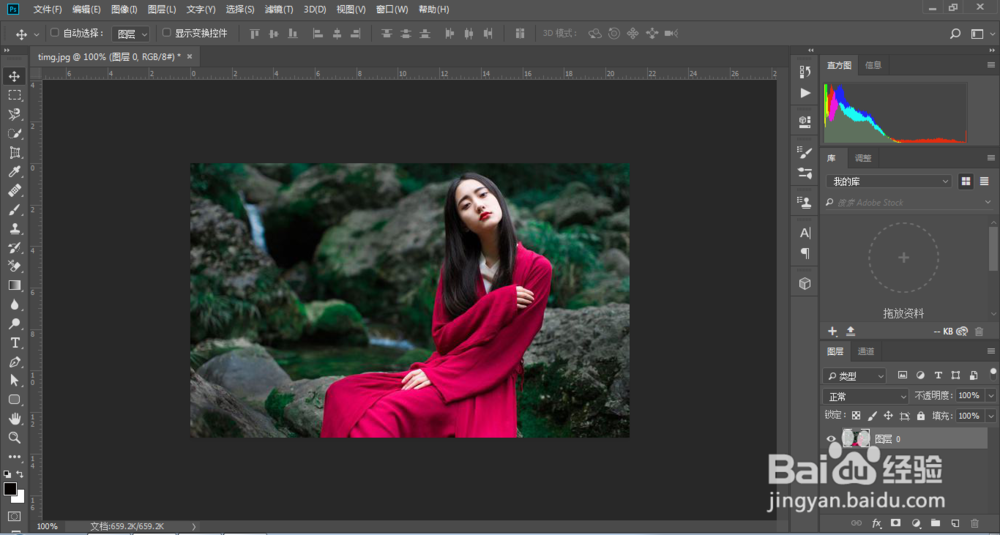Open the 图像(I) menu
The image size is (1000, 535).
(x=124, y=10)
